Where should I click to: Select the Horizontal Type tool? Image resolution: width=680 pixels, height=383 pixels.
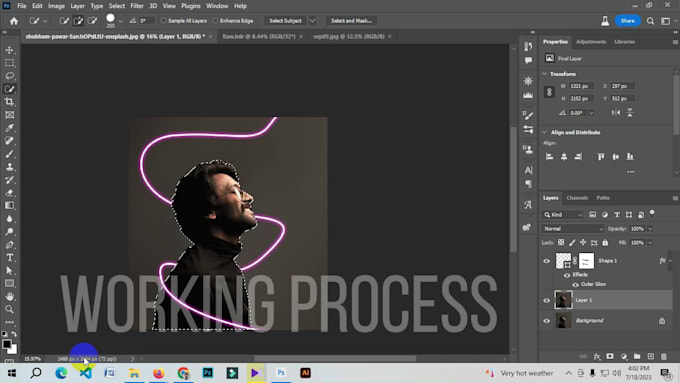pos(9,258)
